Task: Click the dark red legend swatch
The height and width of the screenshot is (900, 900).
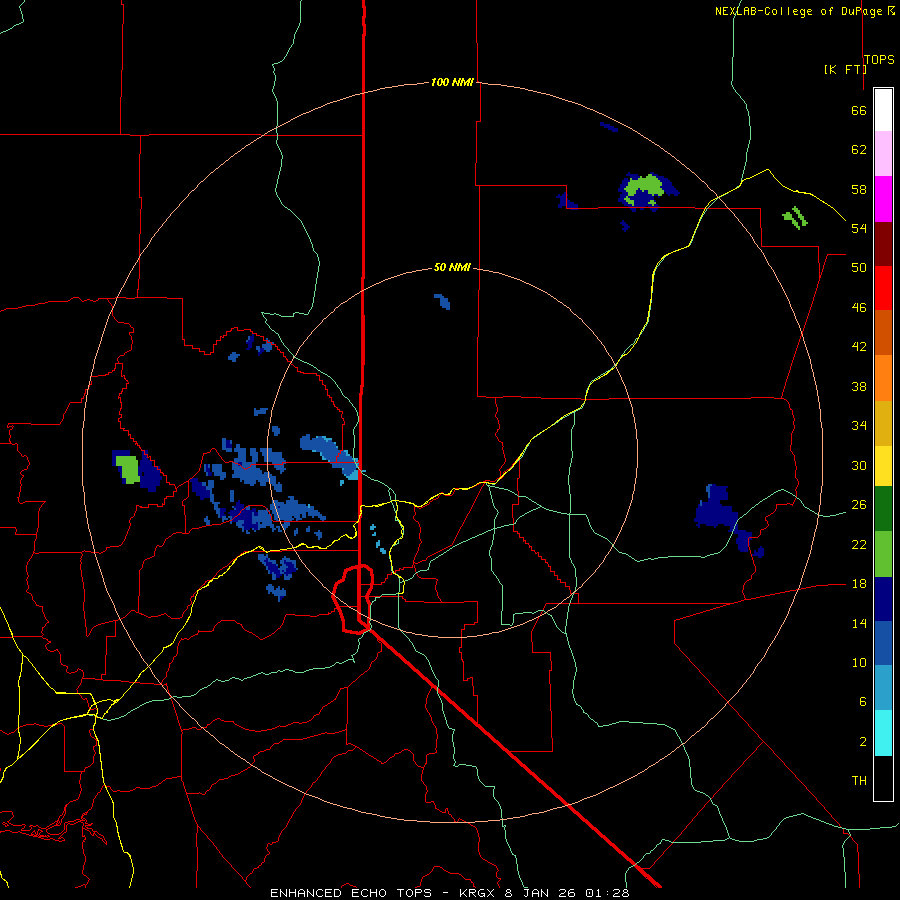Action: tap(883, 244)
